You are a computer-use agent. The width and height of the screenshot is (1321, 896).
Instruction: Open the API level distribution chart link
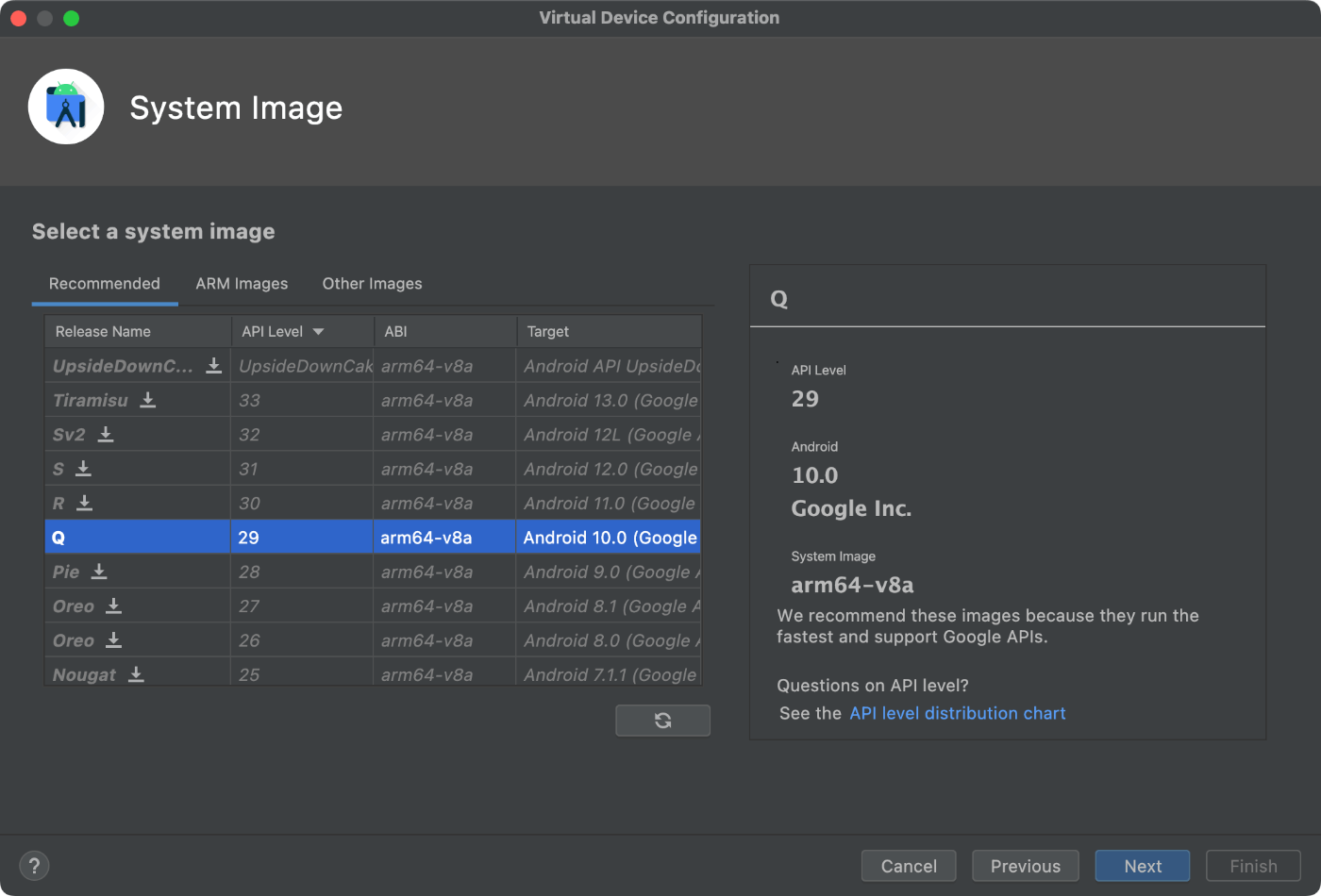tap(958, 713)
